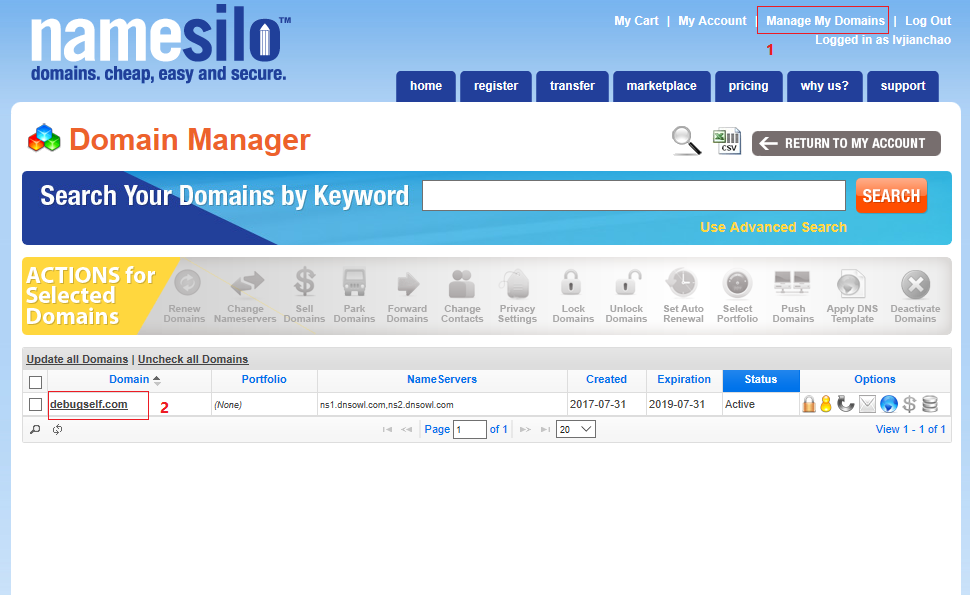Image resolution: width=970 pixels, height=595 pixels.
Task: Click the Set Auto Renewal clock icon
Action: click(x=682, y=283)
